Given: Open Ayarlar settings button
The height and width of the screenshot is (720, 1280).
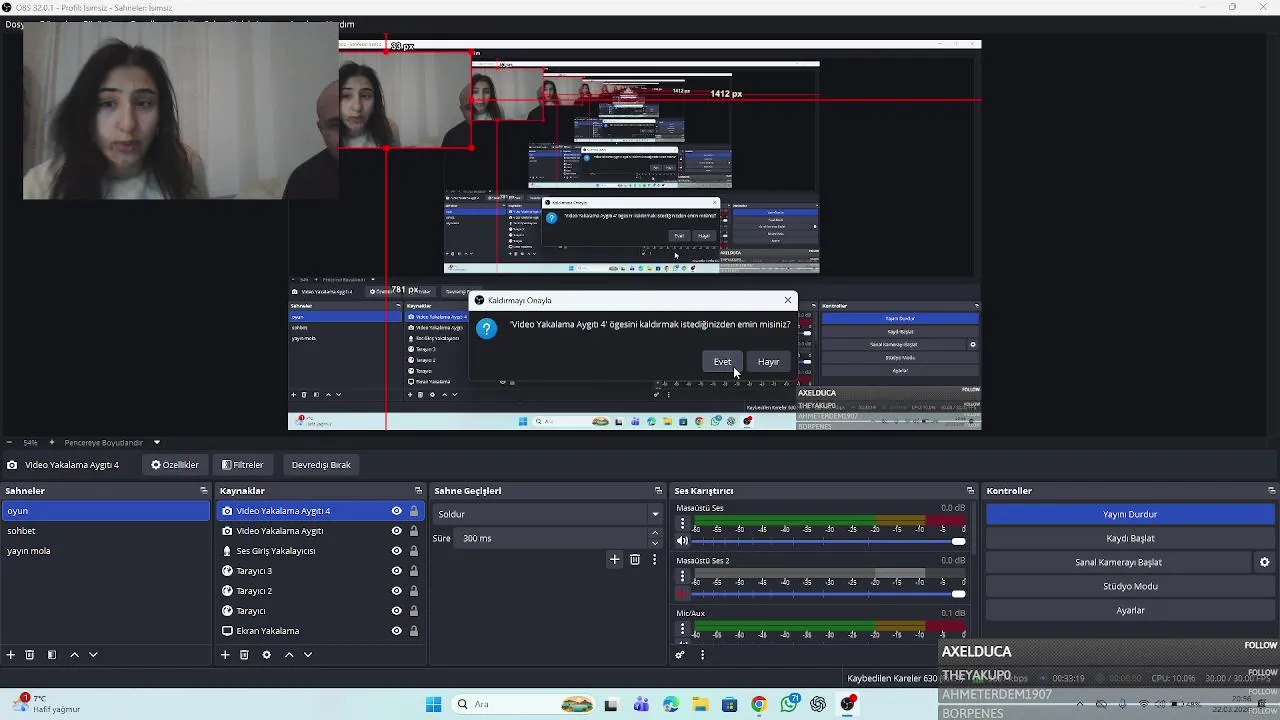Looking at the screenshot, I should point(1130,610).
